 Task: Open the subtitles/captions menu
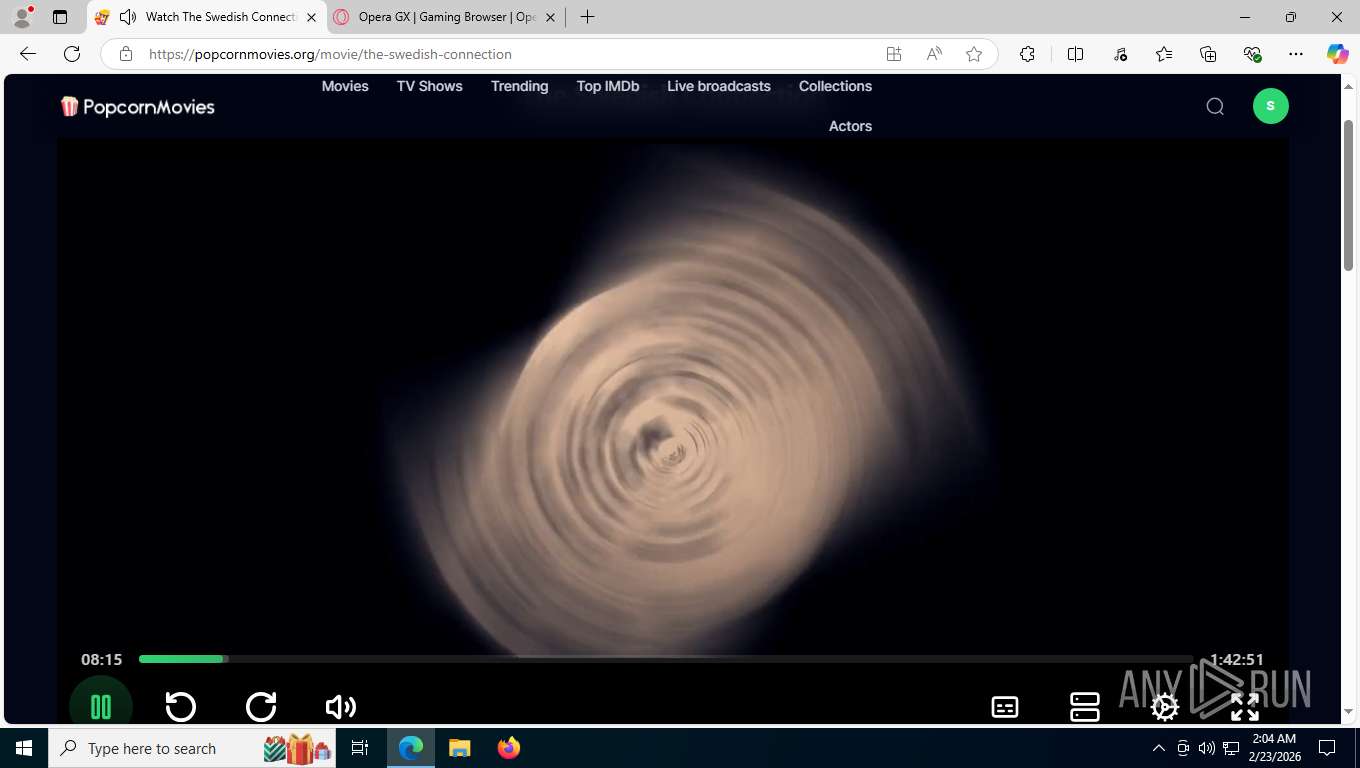[x=1005, y=707]
